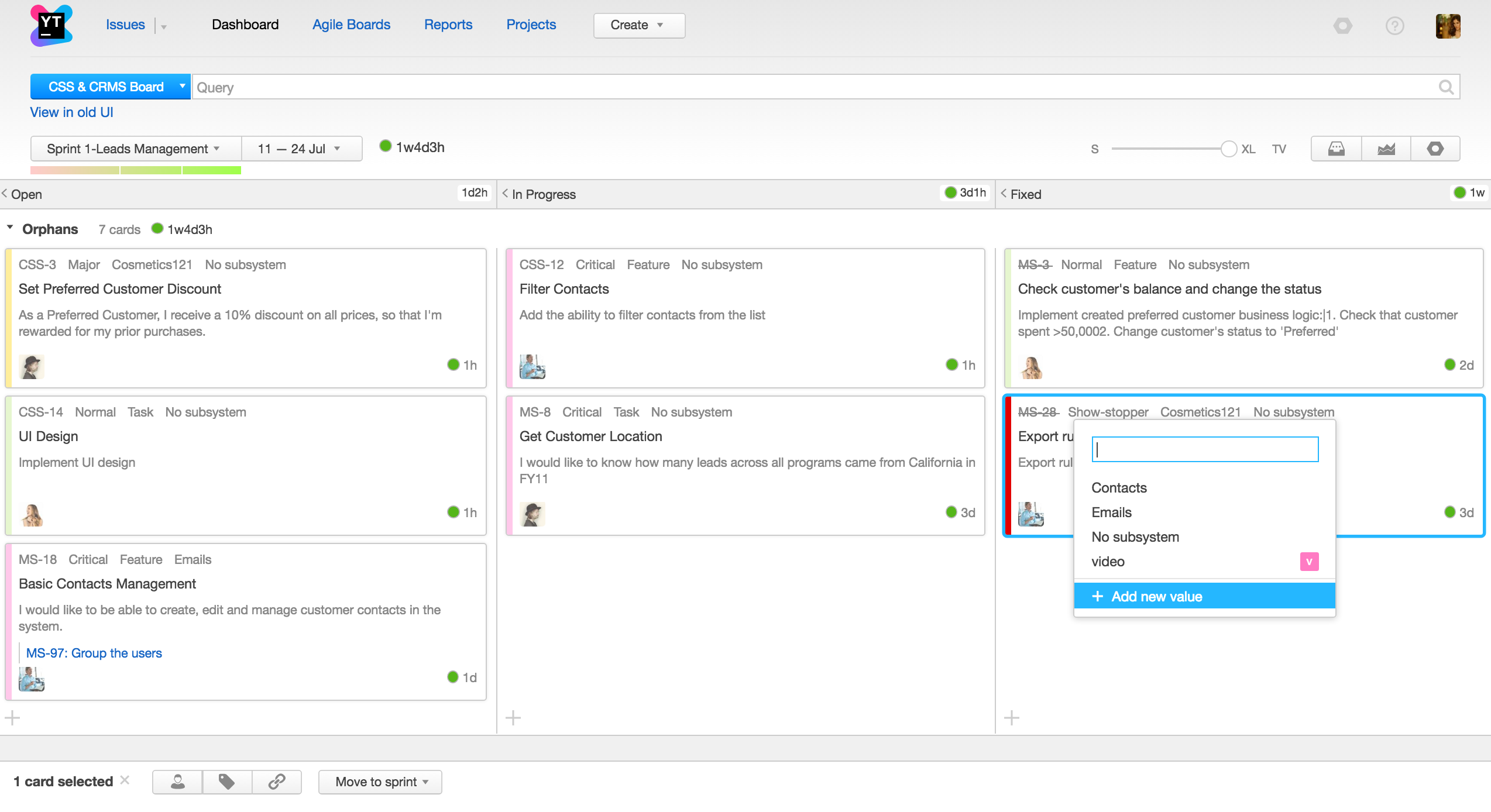Viewport: 1491px width, 812px height.
Task: Open the help question mark icon
Action: pos(1394,26)
